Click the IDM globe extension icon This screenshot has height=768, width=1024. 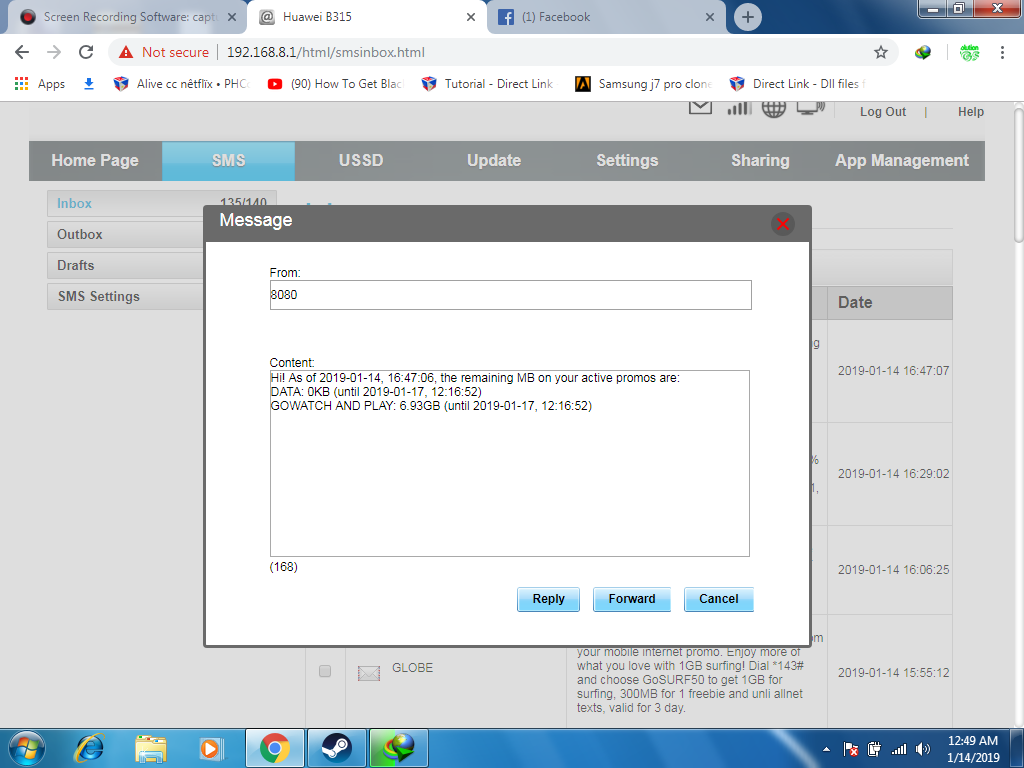click(x=922, y=52)
